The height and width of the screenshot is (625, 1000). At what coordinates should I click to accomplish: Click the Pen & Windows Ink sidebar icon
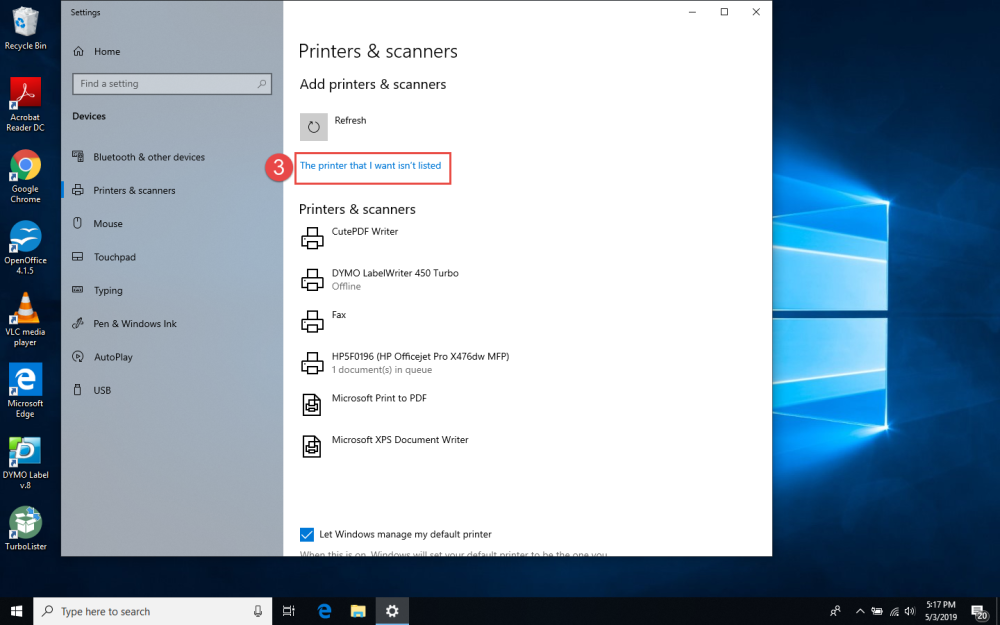[x=78, y=323]
